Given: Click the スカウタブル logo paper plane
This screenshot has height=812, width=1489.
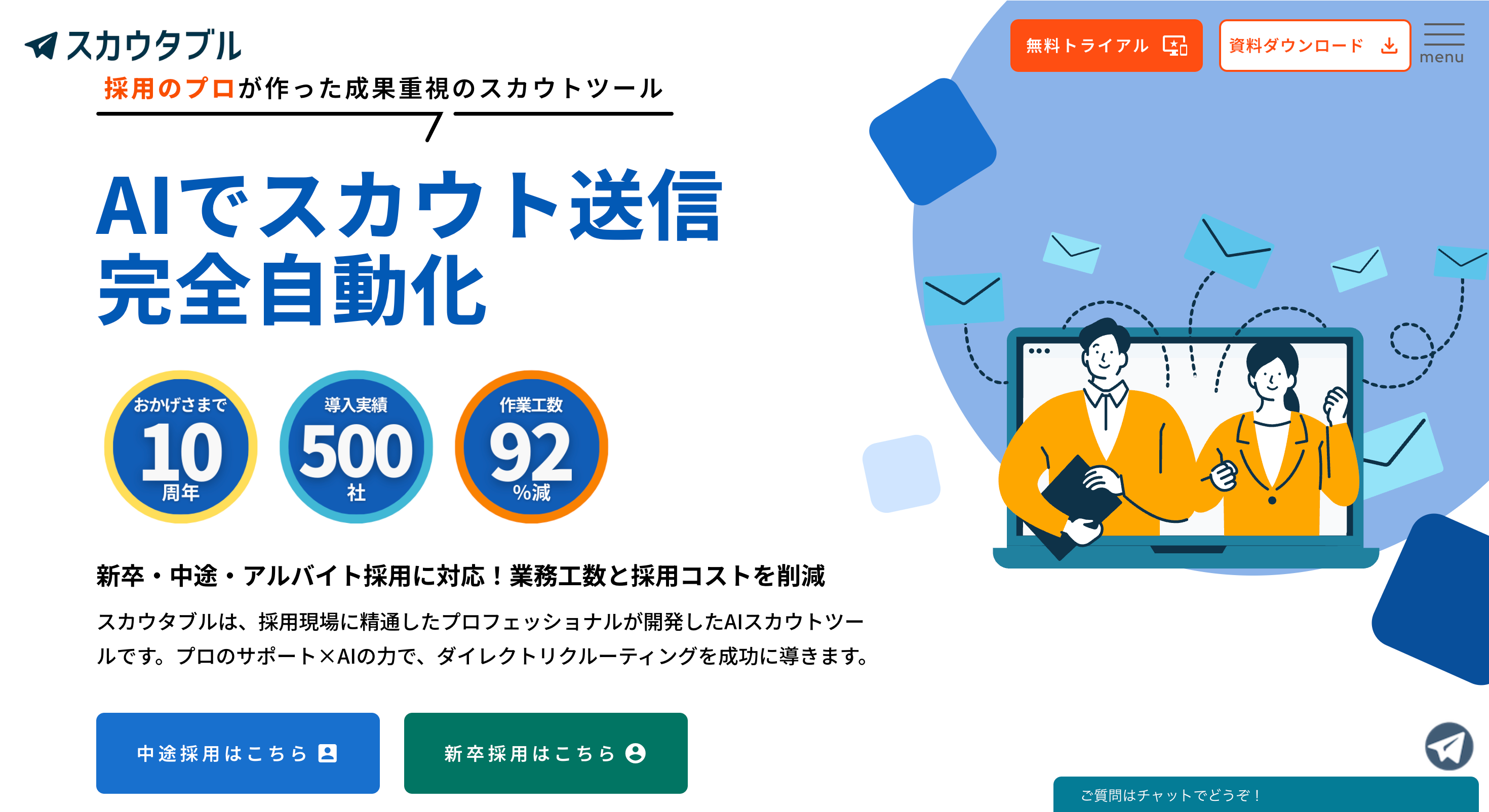Looking at the screenshot, I should tap(41, 45).
